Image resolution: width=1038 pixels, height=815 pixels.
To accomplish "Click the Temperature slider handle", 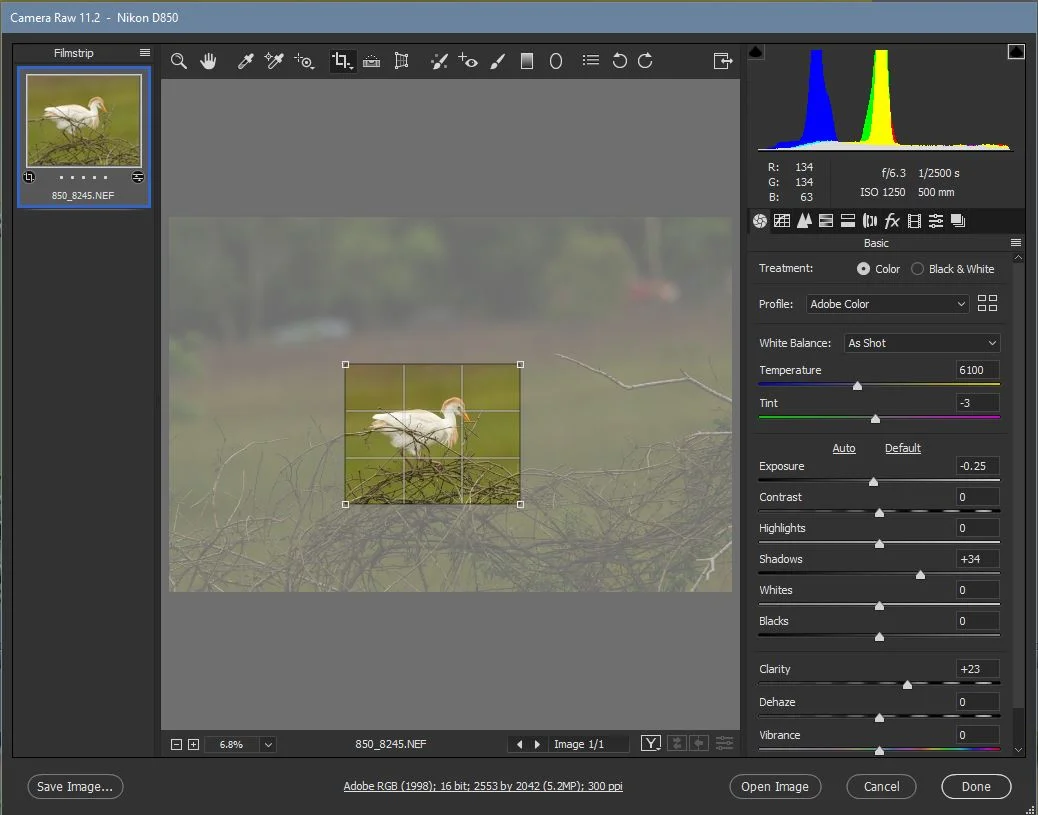I will [x=857, y=386].
